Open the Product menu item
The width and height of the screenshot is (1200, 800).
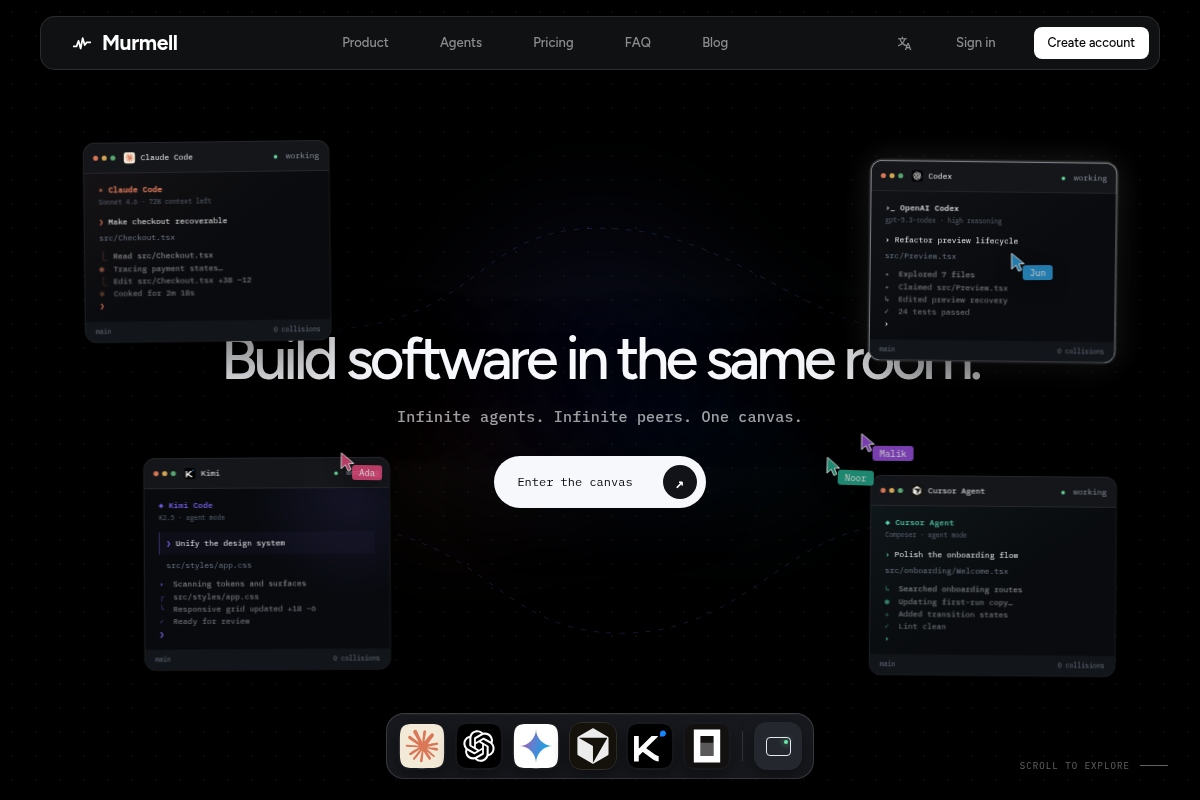pyautogui.click(x=365, y=43)
